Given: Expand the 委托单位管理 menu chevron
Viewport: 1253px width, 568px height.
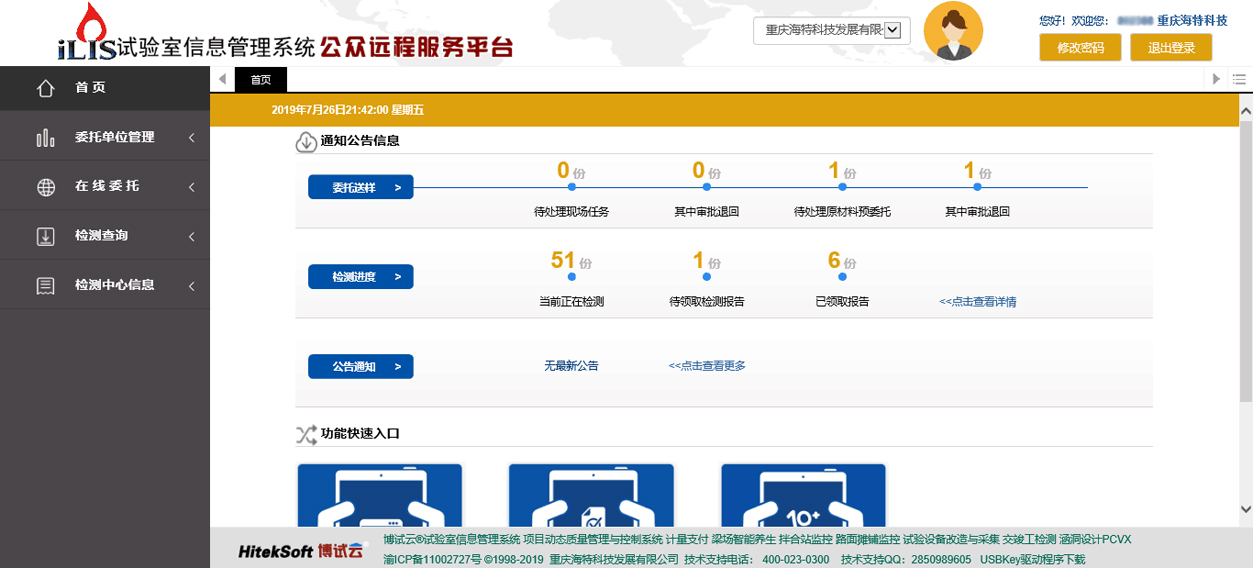Looking at the screenshot, I should coord(191,138).
